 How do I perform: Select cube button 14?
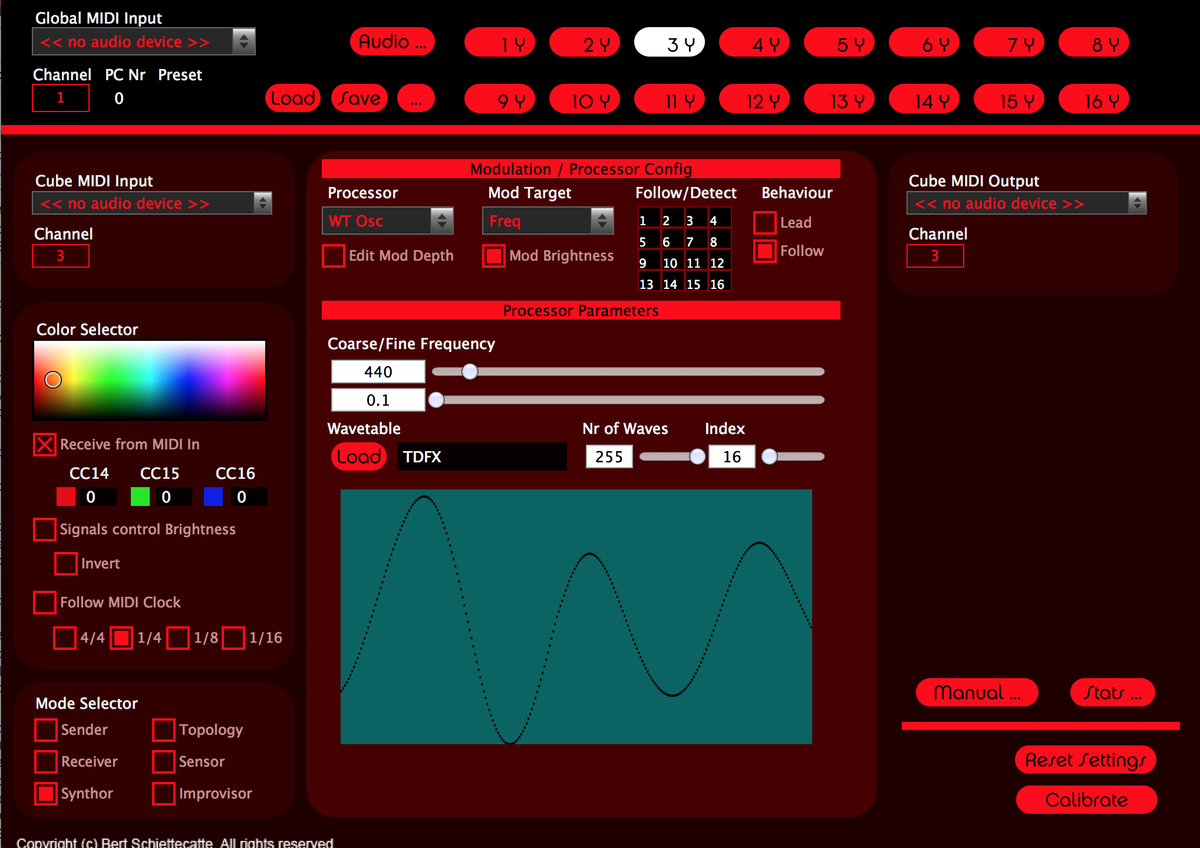point(925,99)
